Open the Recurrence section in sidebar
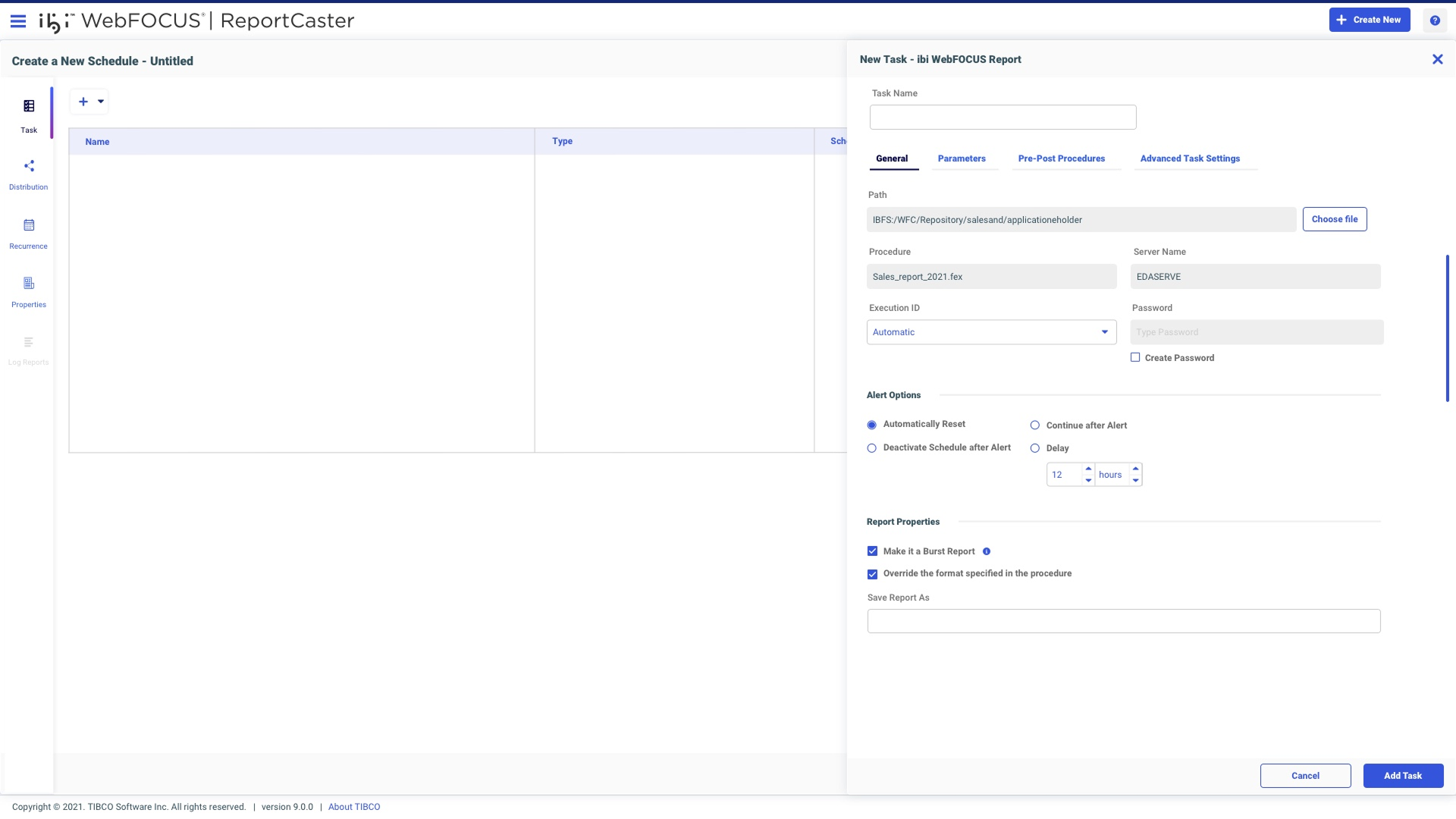Image resolution: width=1456 pixels, height=819 pixels. [29, 234]
